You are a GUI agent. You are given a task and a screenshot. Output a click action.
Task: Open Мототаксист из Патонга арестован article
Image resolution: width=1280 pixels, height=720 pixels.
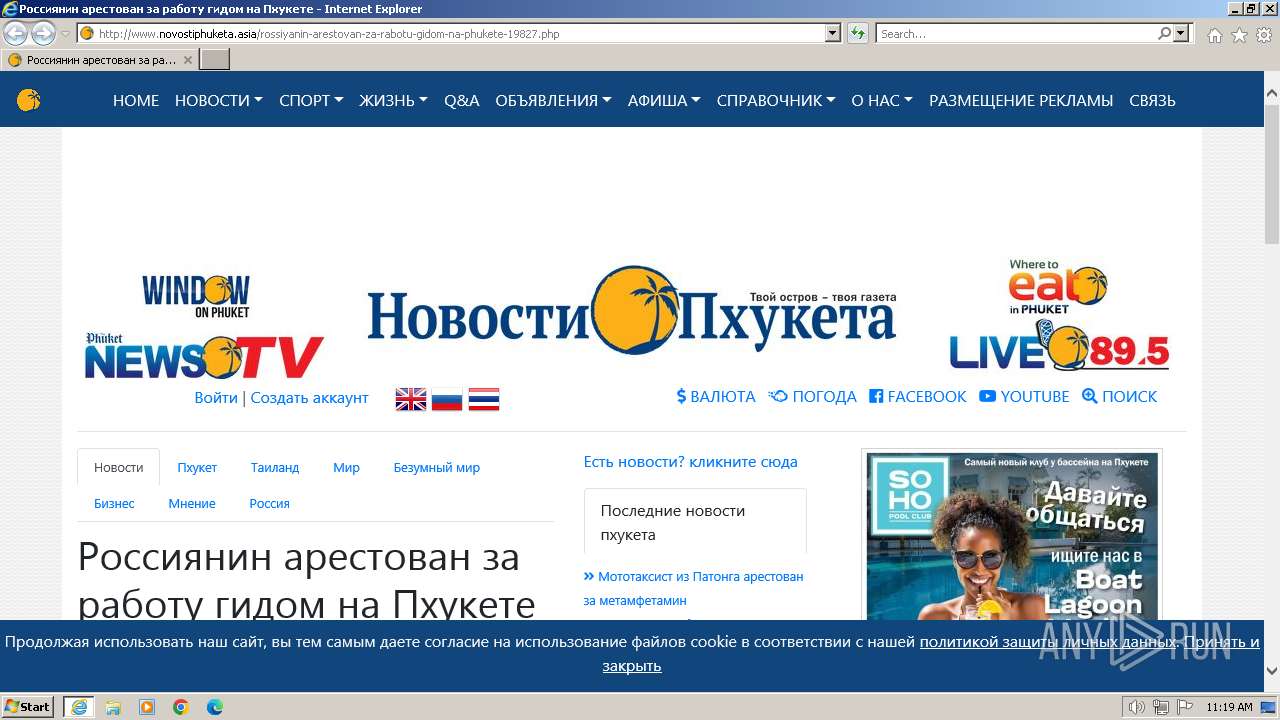(694, 588)
